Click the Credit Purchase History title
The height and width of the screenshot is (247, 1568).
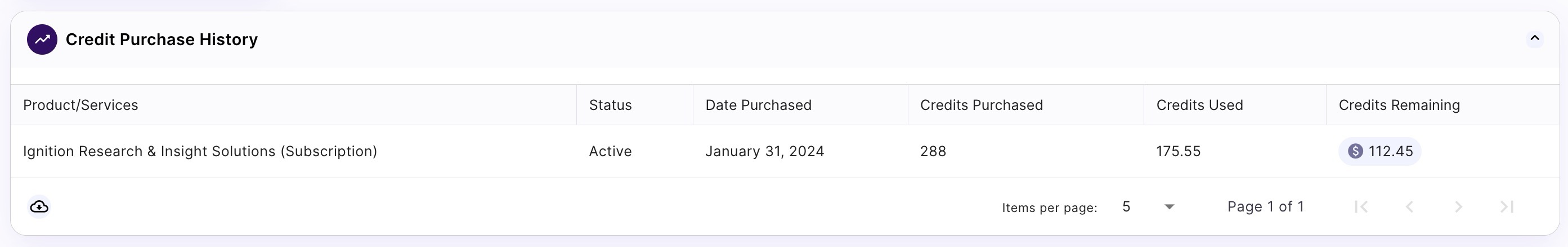click(162, 39)
